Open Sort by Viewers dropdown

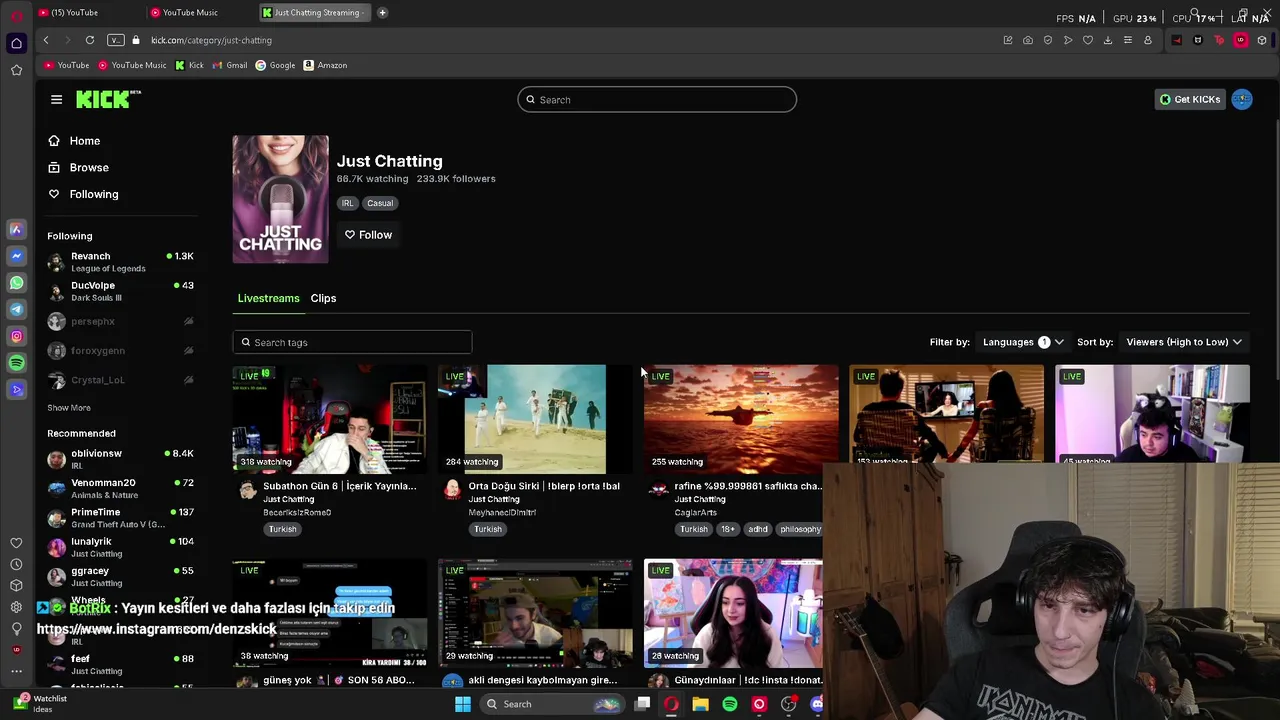pos(1184,342)
